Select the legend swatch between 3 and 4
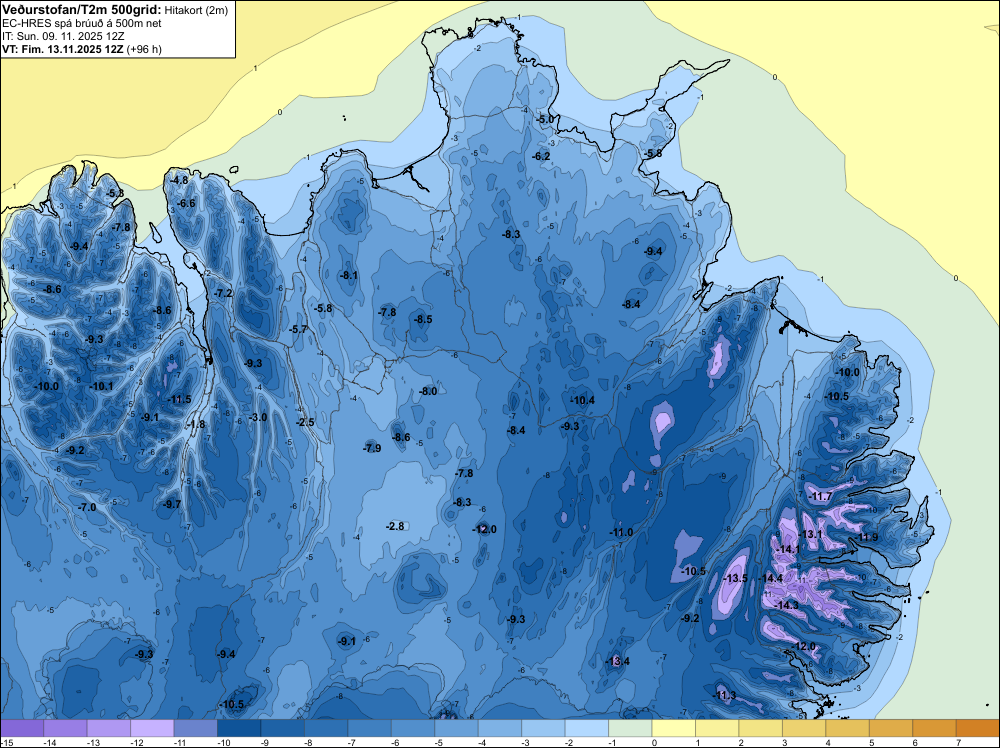1000x748 pixels. pos(804,728)
